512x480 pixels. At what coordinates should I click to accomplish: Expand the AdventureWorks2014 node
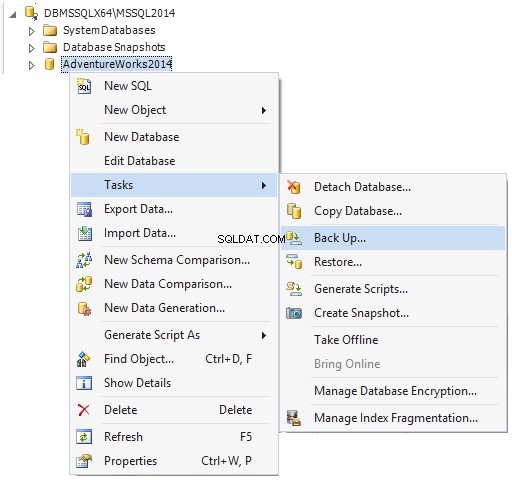pos(32,65)
